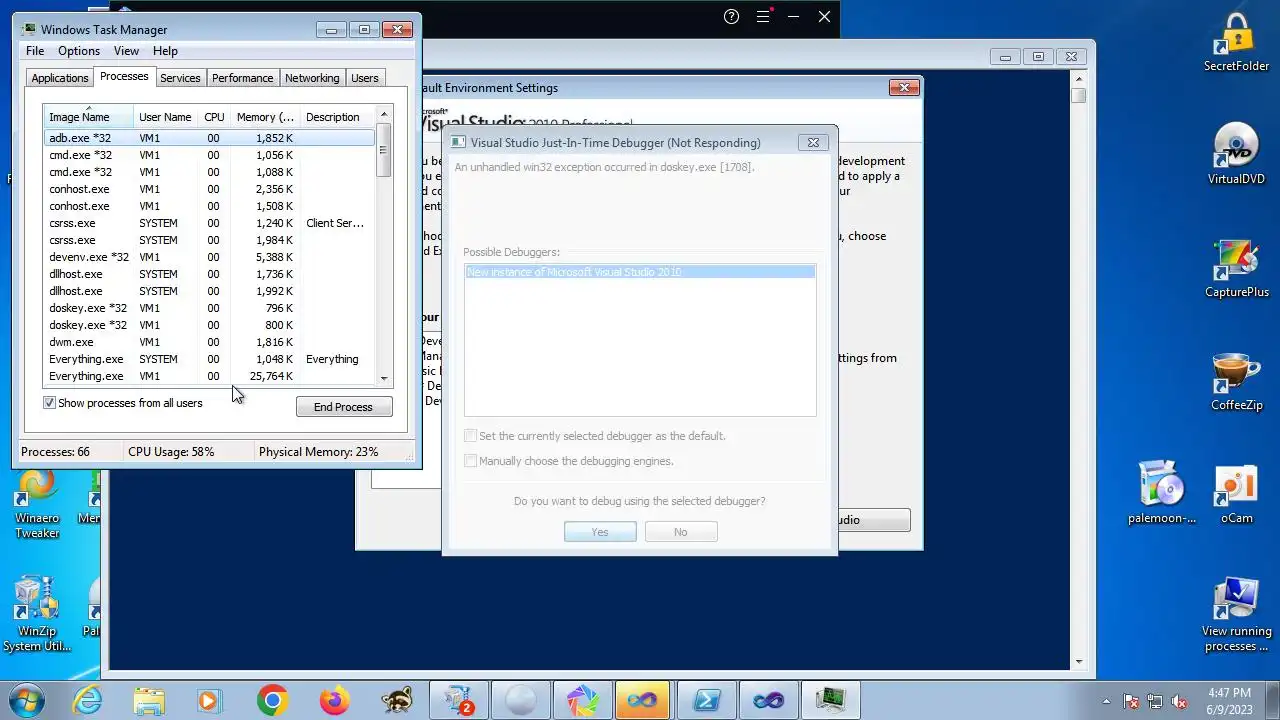Check Set the currently selected debugger as default
Image resolution: width=1280 pixels, height=720 pixels.
point(470,436)
